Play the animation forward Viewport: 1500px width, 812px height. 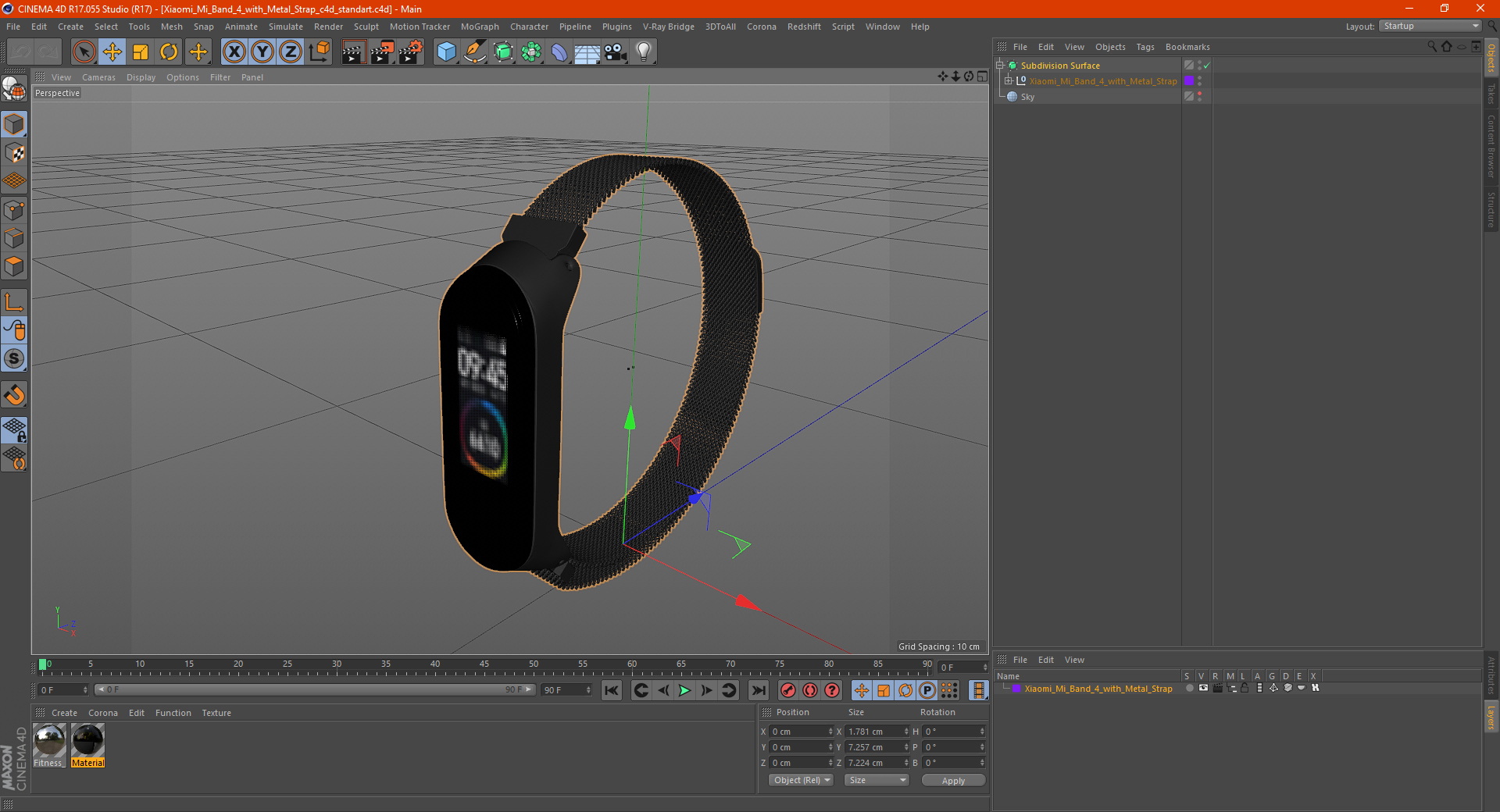coord(684,690)
